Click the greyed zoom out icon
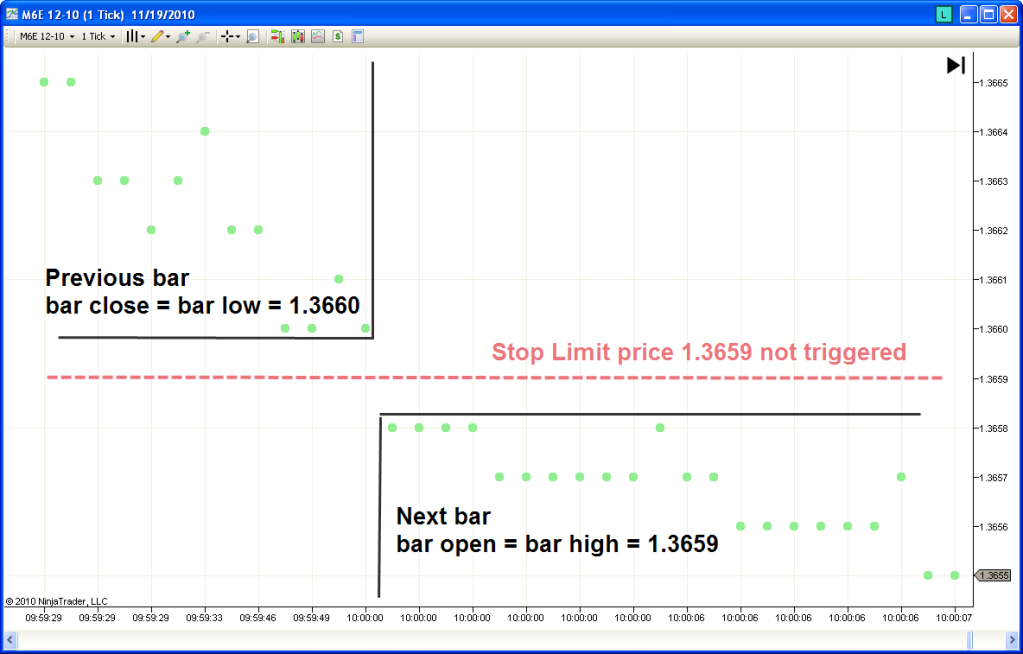 coord(203,37)
